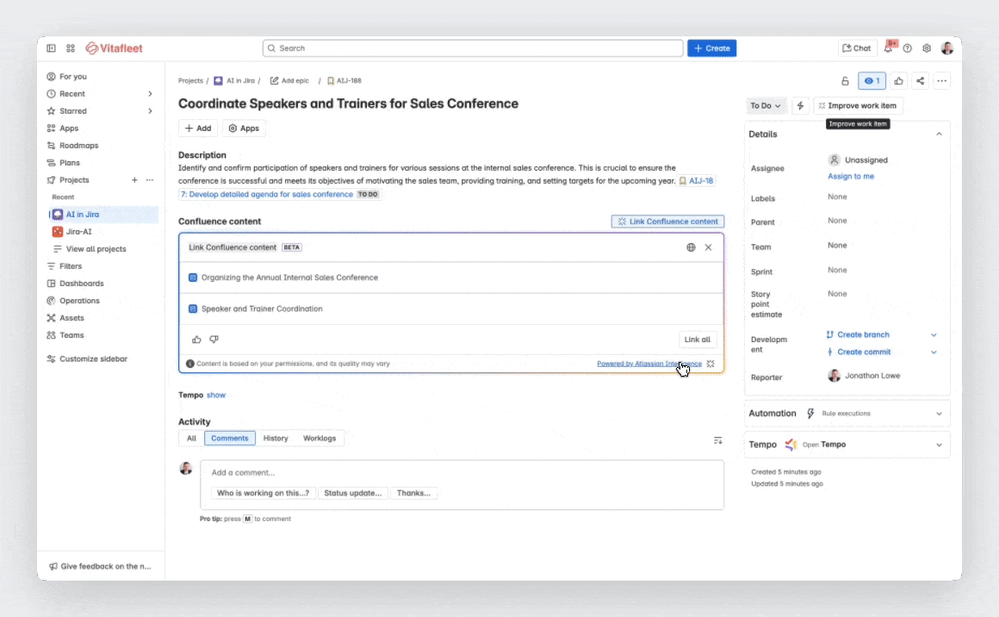Expand the Tempo panel chevron
Viewport: 999px width, 617px height.
[x=938, y=445]
